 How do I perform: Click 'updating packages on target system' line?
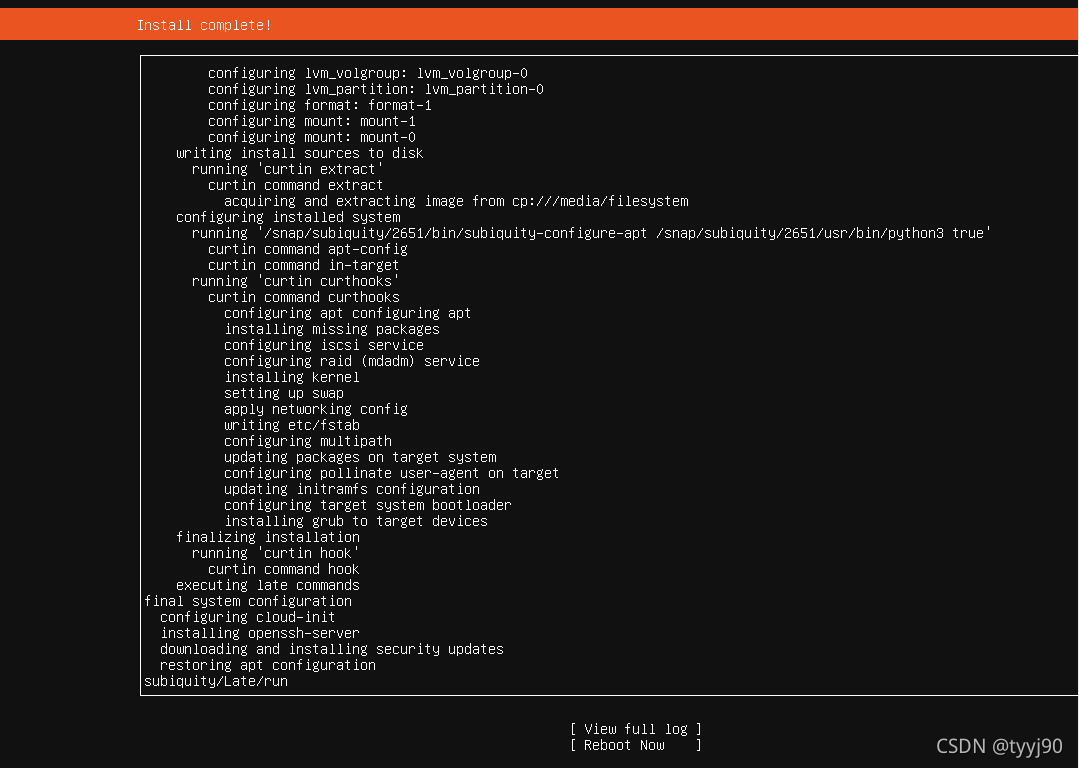coord(360,457)
